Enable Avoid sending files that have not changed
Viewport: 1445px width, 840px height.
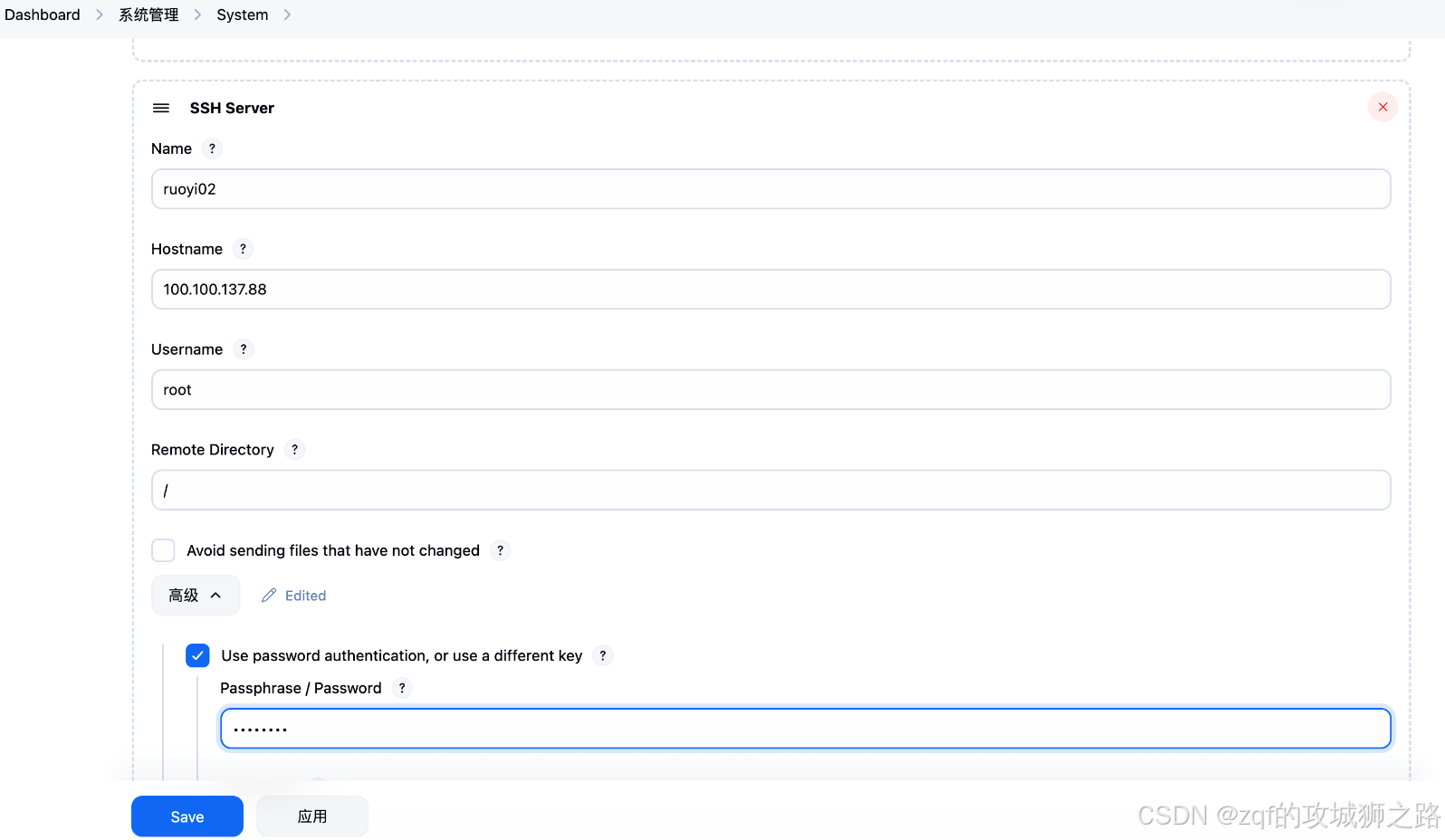163,550
